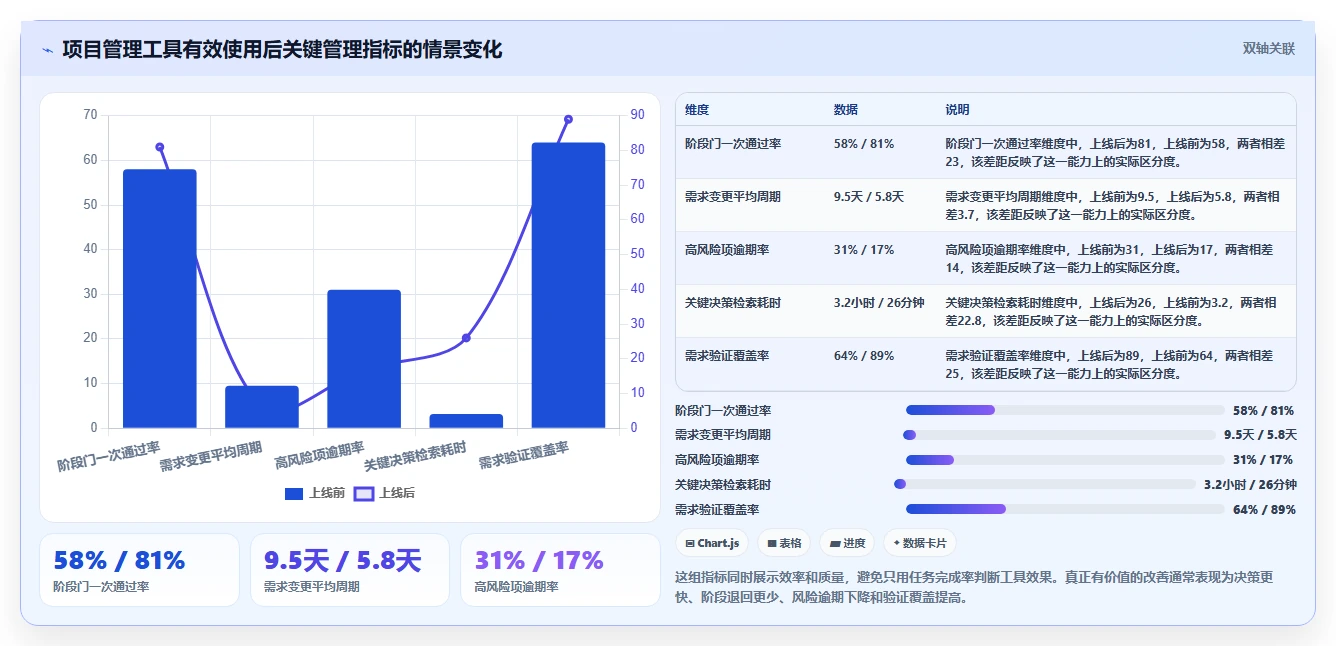Select the 表格 chip
The image size is (1336, 646).
coord(784,543)
